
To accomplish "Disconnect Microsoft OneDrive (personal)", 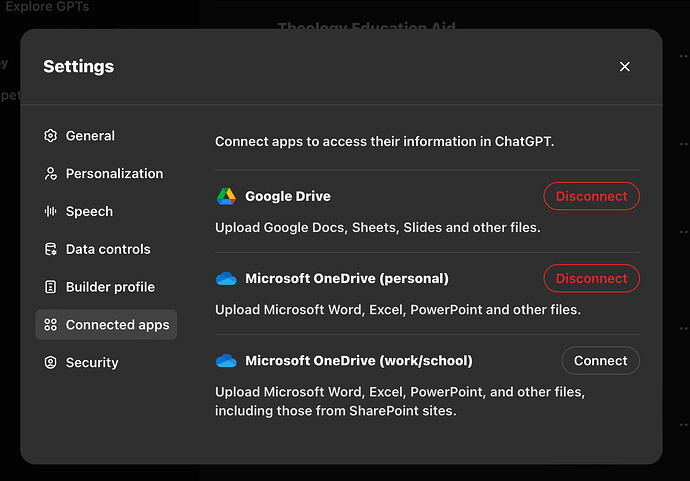I will 591,279.
